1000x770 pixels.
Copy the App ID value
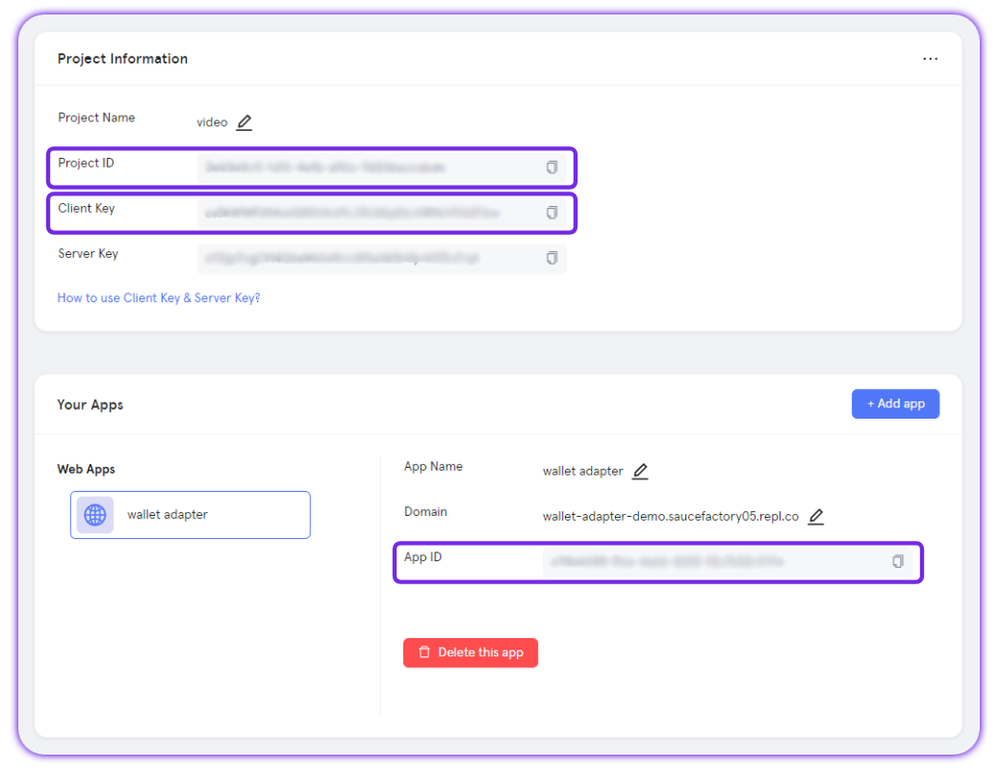[x=897, y=561]
